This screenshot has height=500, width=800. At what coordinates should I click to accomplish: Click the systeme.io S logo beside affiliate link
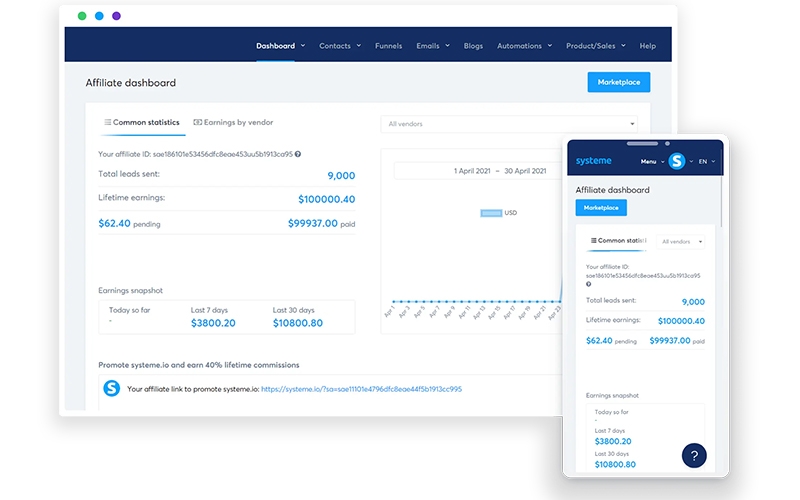click(112, 388)
